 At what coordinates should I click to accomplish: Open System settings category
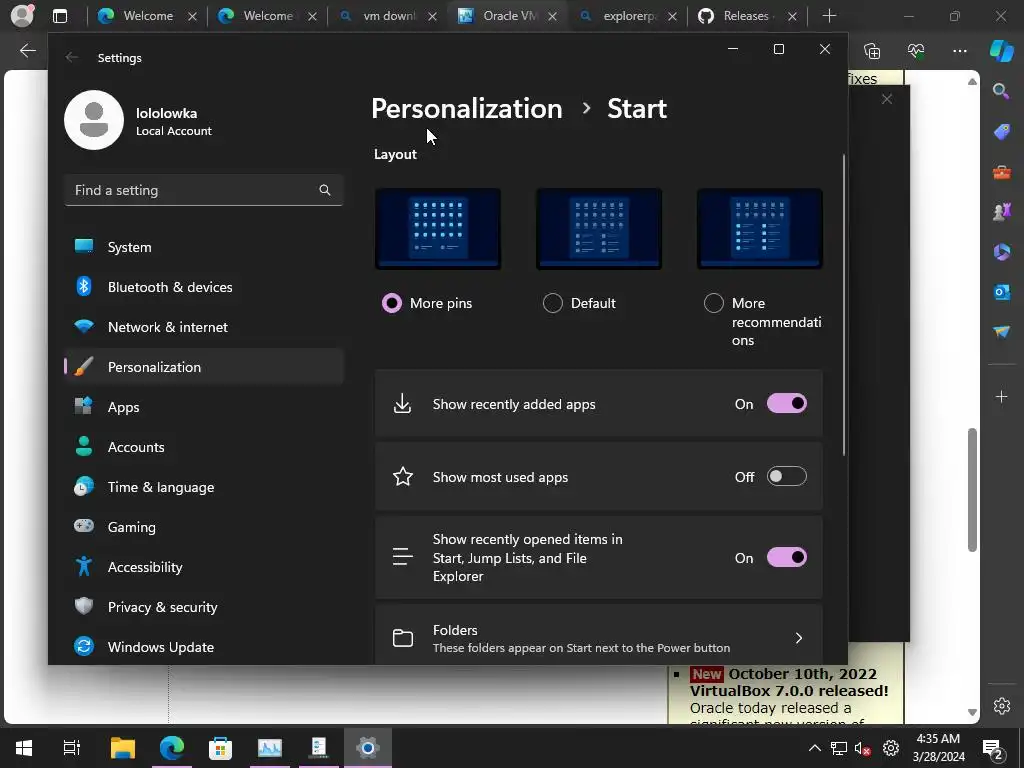point(203,247)
